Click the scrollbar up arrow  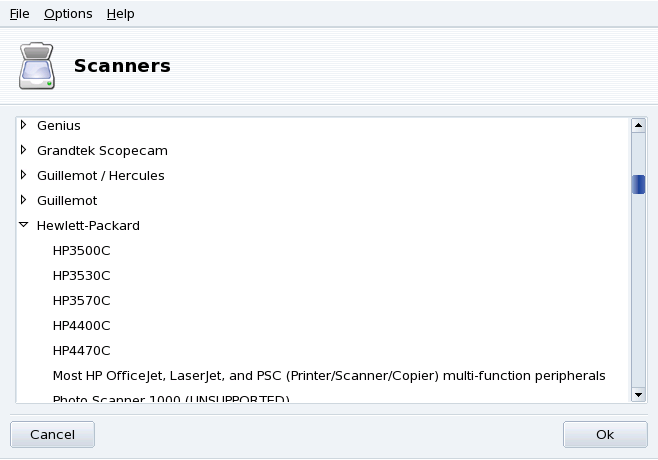tap(638, 126)
